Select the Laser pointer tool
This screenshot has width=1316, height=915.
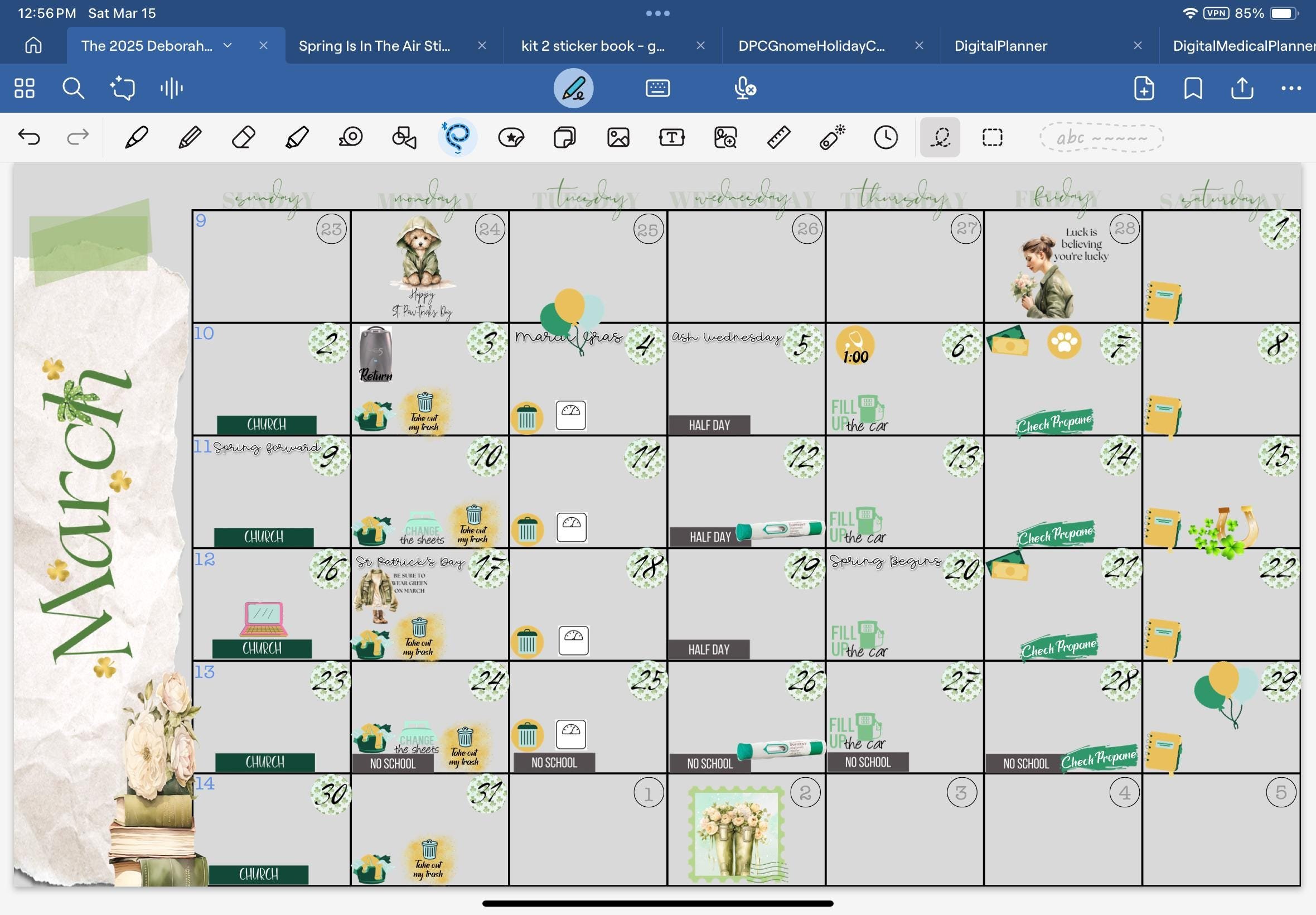pos(832,138)
